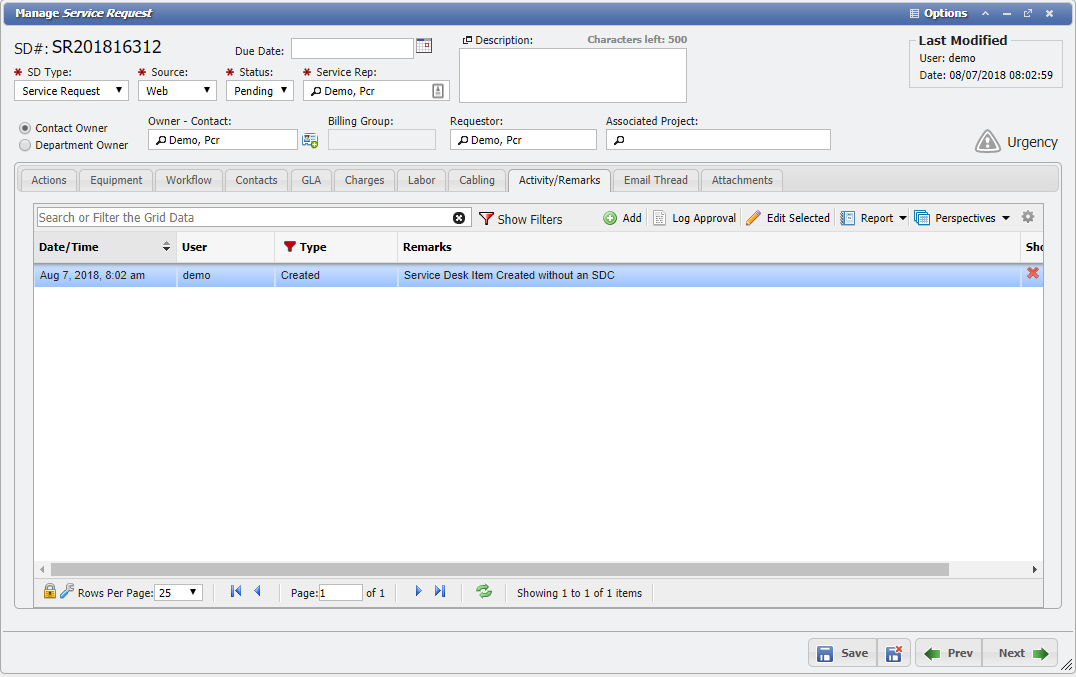1076x677 pixels.
Task: Switch to the Workflow tab
Action: 189,180
